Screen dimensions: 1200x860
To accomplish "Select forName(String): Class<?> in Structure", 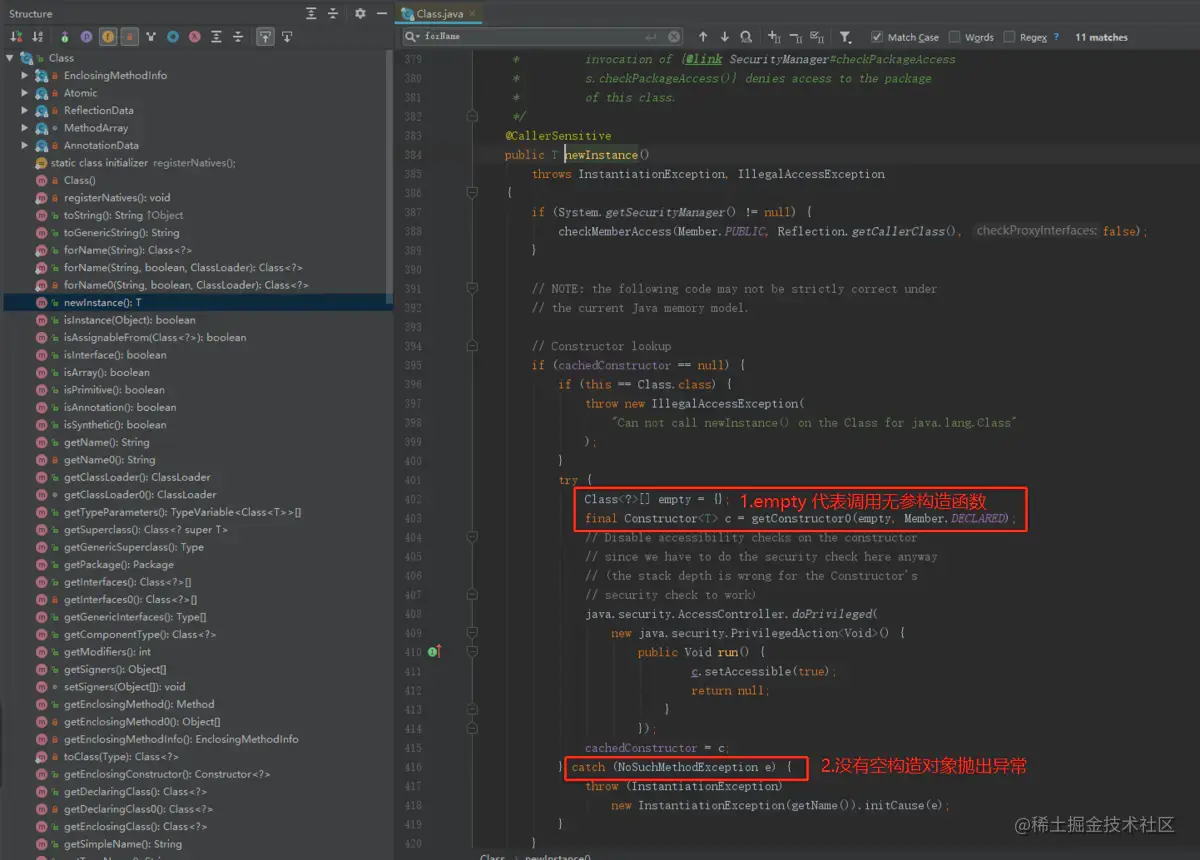I will (127, 250).
